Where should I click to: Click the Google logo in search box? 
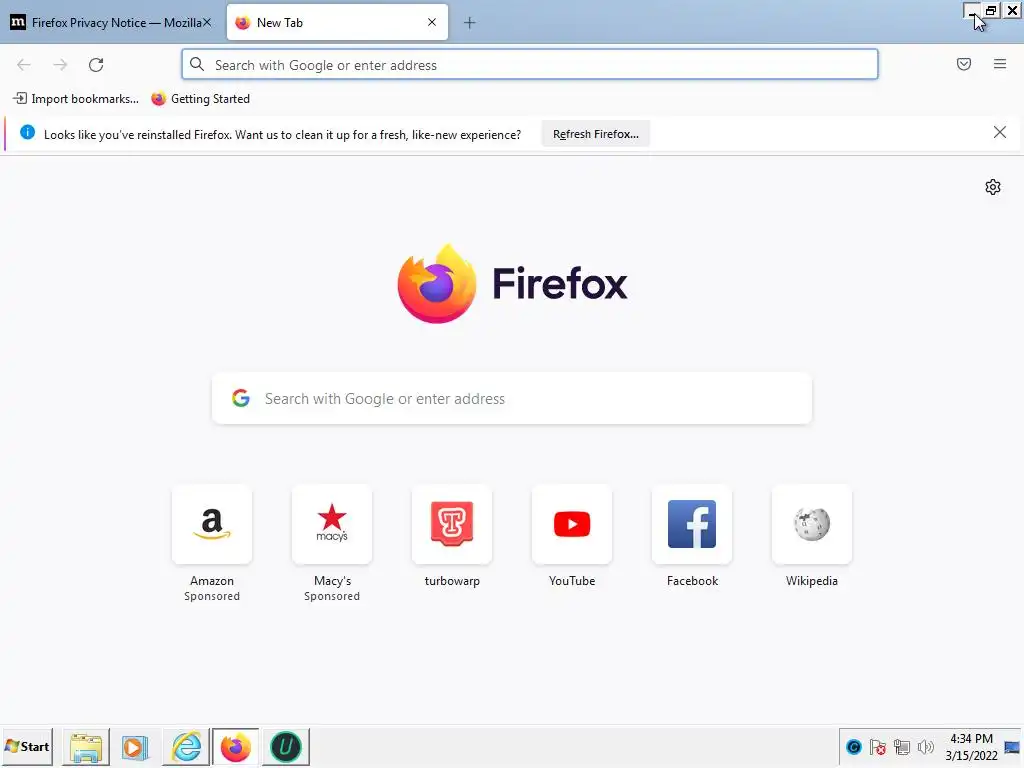[241, 398]
